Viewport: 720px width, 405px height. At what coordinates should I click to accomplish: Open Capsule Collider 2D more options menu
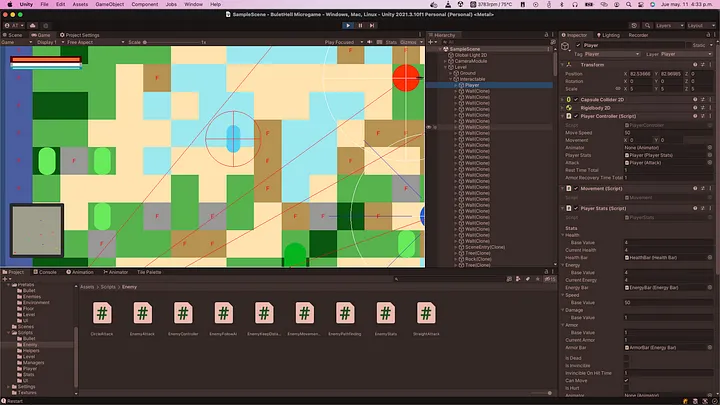click(710, 100)
